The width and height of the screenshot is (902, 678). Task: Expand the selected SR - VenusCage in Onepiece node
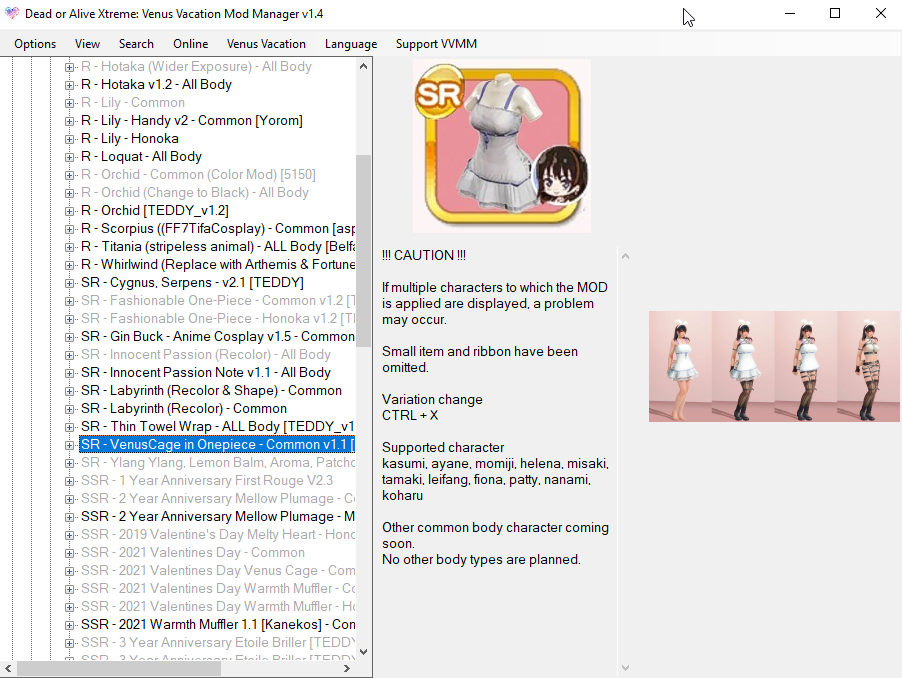[69, 445]
